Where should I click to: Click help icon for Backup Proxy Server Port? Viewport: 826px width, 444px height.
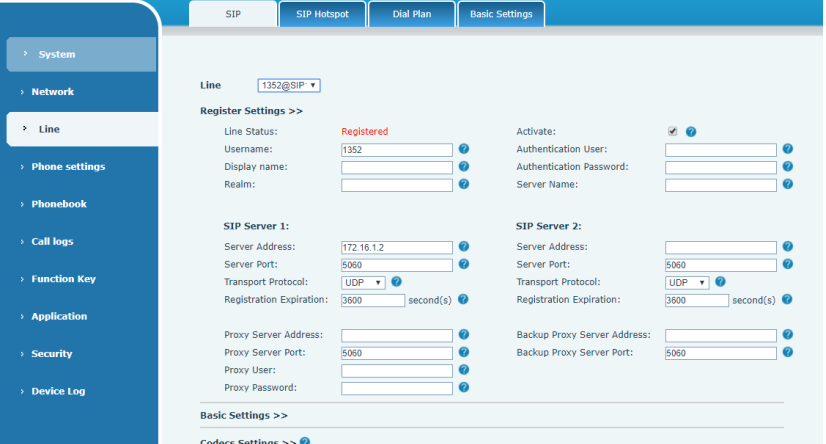tap(787, 353)
